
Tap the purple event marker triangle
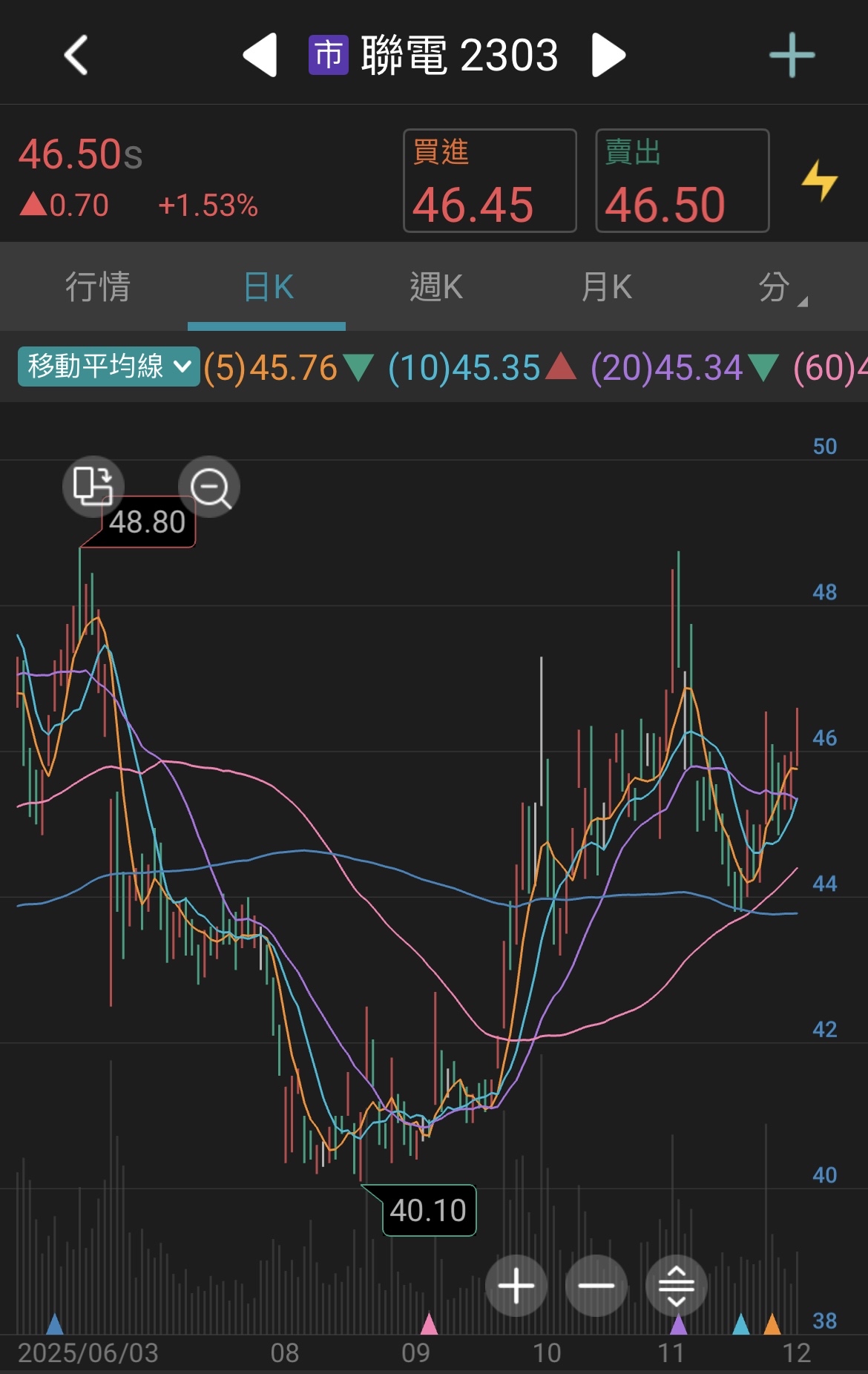click(x=679, y=1324)
